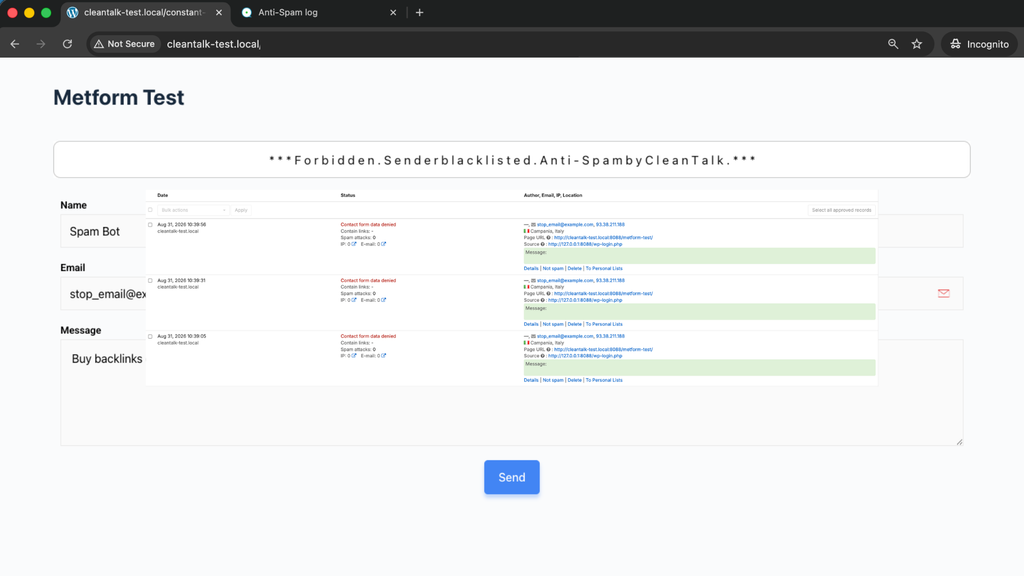Select the cleantalk-test.local/constant tab
The image size is (1024, 576).
144,12
